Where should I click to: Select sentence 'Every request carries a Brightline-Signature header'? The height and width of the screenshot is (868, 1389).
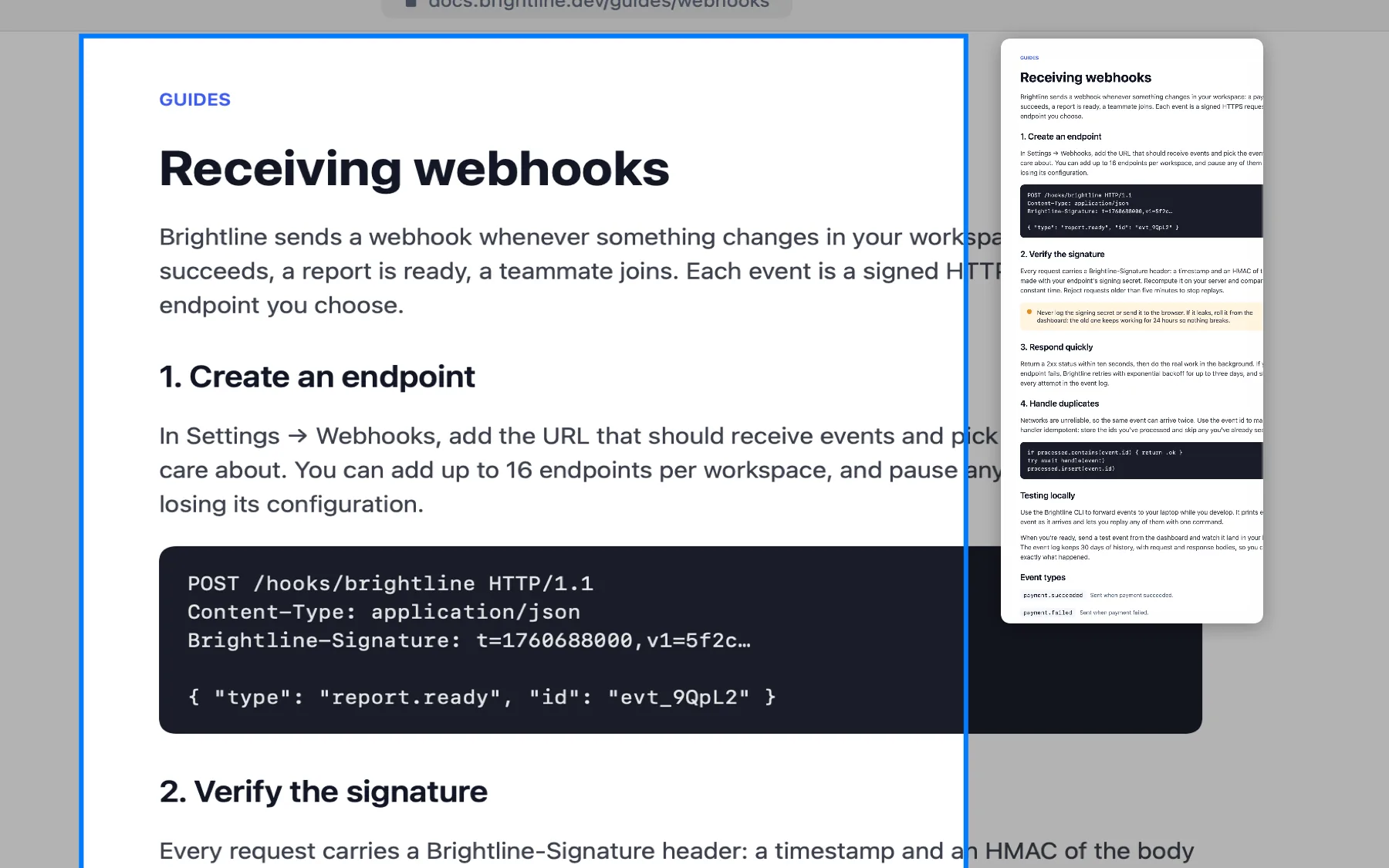pyautogui.click(x=452, y=851)
